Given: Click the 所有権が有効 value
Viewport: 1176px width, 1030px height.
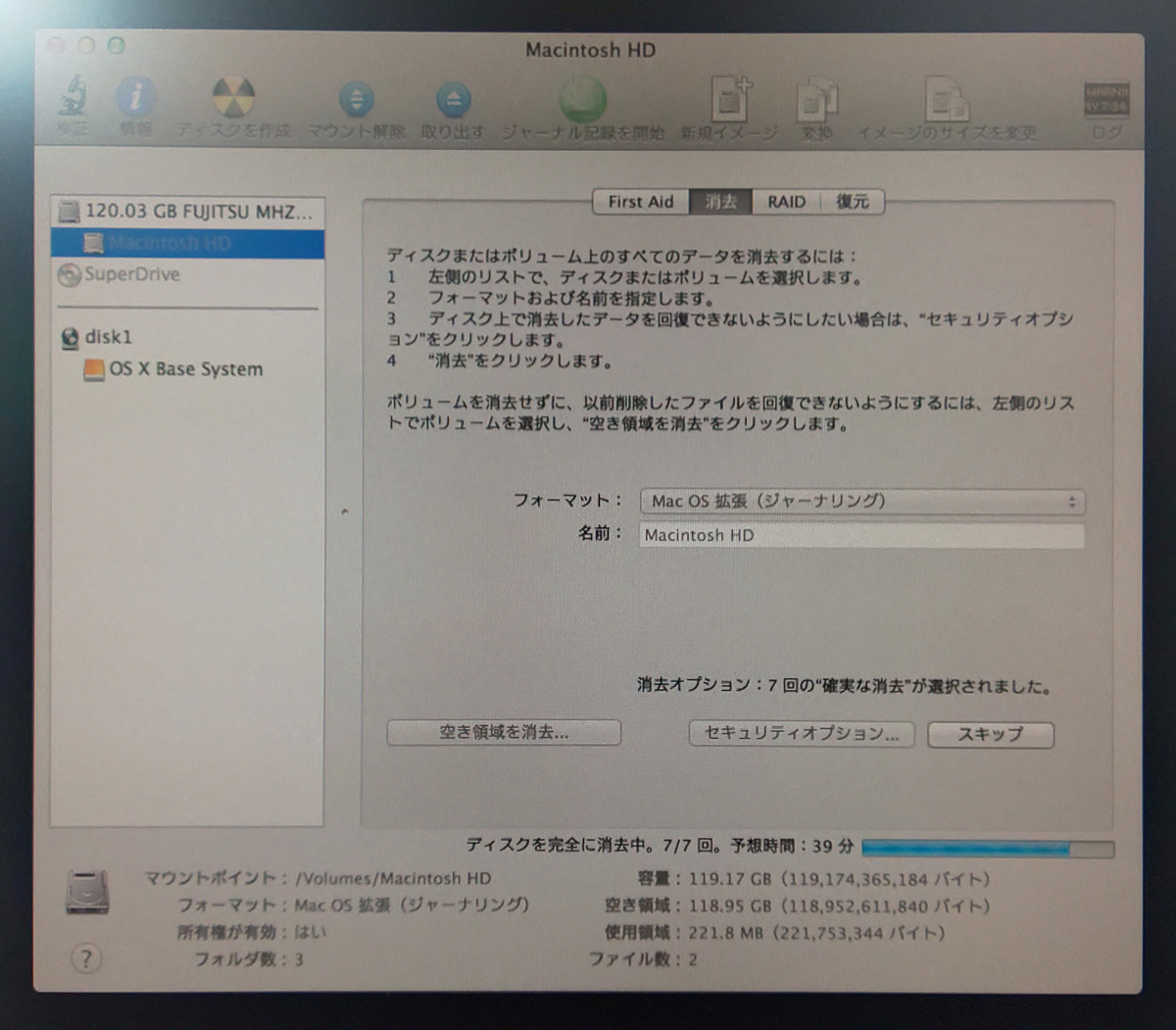Looking at the screenshot, I should 310,932.
